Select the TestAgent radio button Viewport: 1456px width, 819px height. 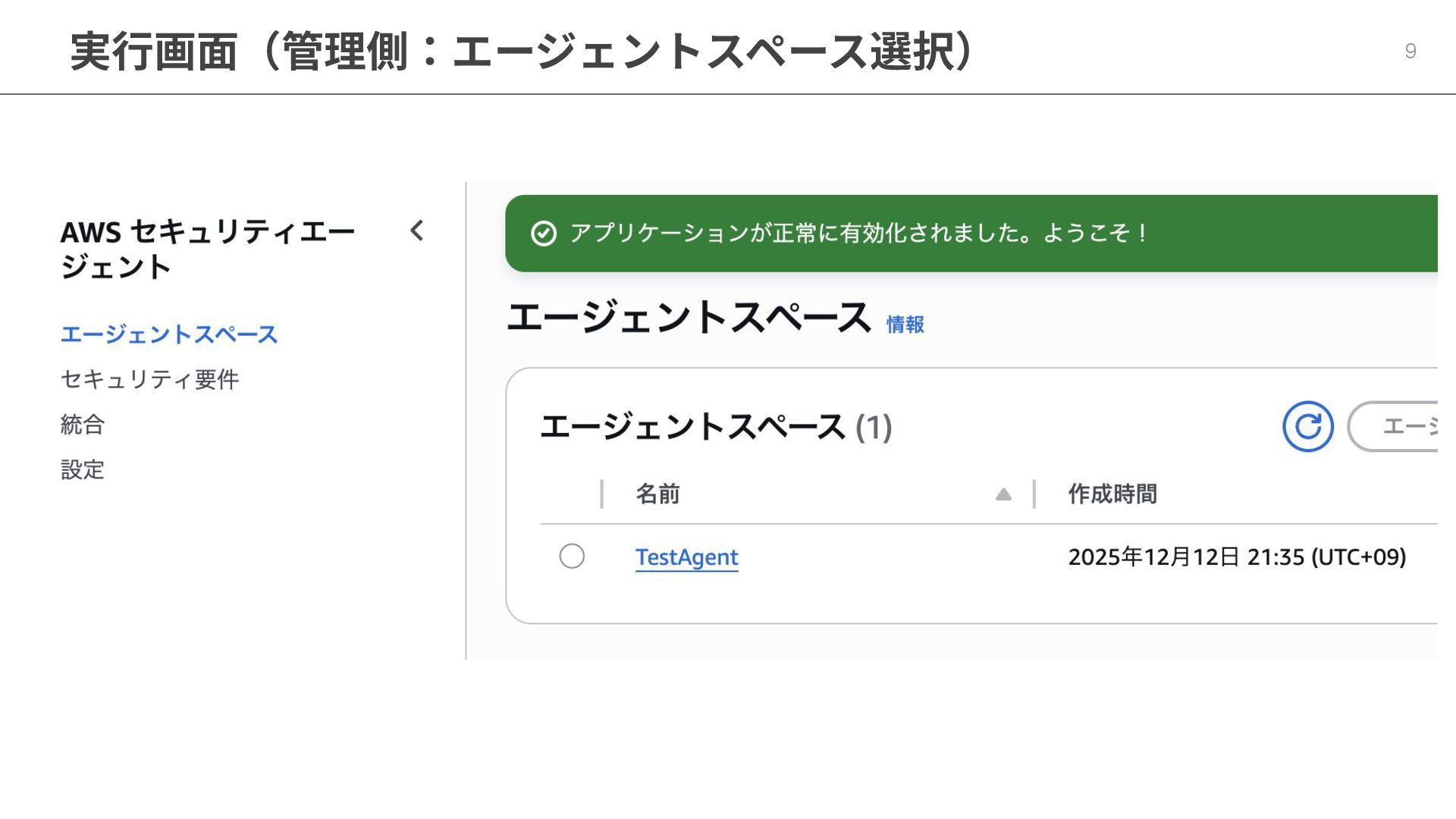pos(572,556)
